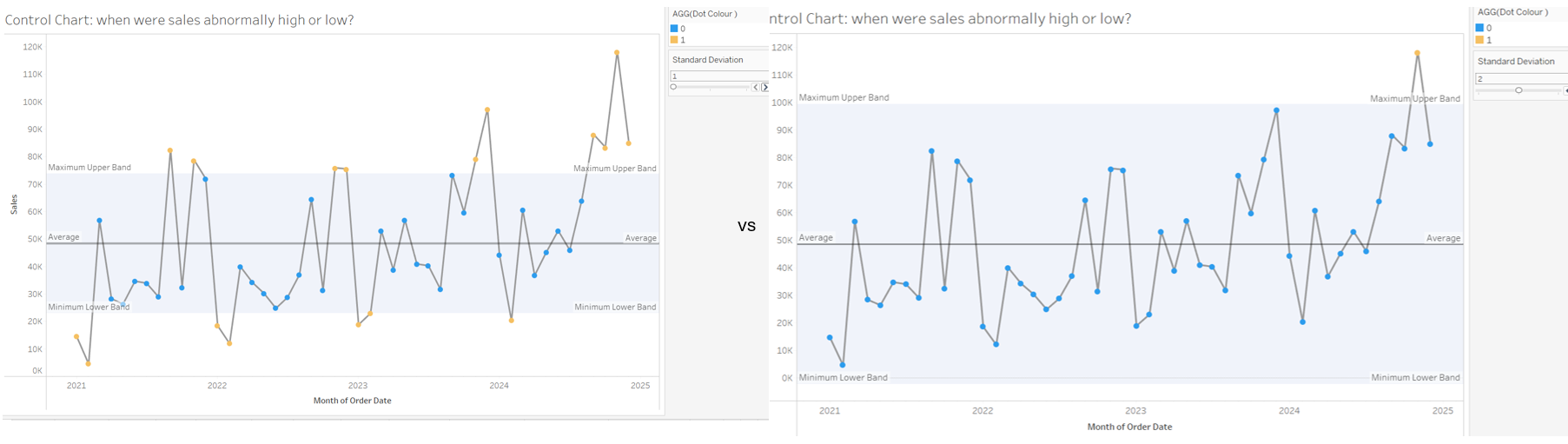
Task: Select blue 0 swatch in right chart legend
Action: point(1479,28)
